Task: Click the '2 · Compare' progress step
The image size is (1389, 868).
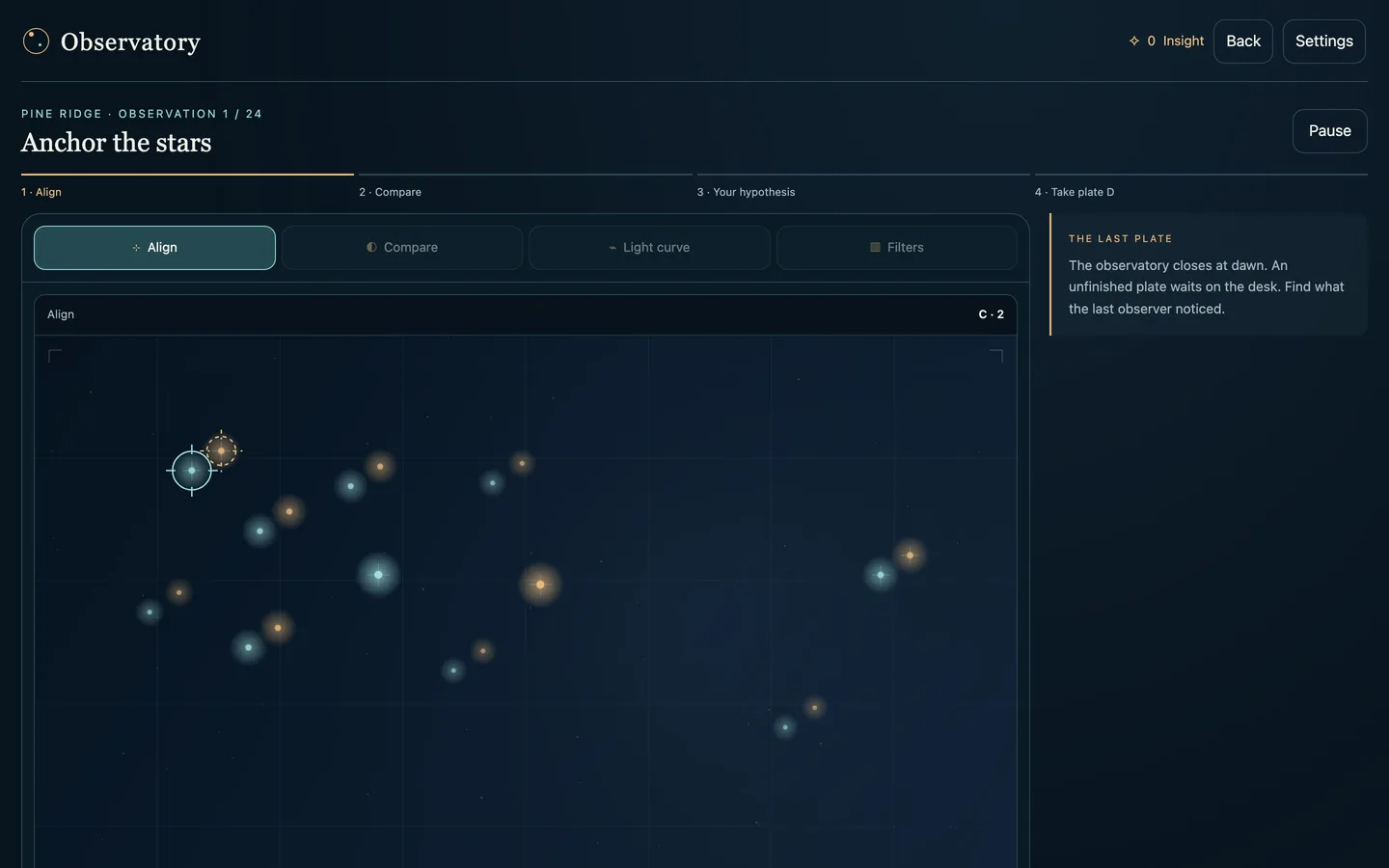Action: tap(525, 185)
